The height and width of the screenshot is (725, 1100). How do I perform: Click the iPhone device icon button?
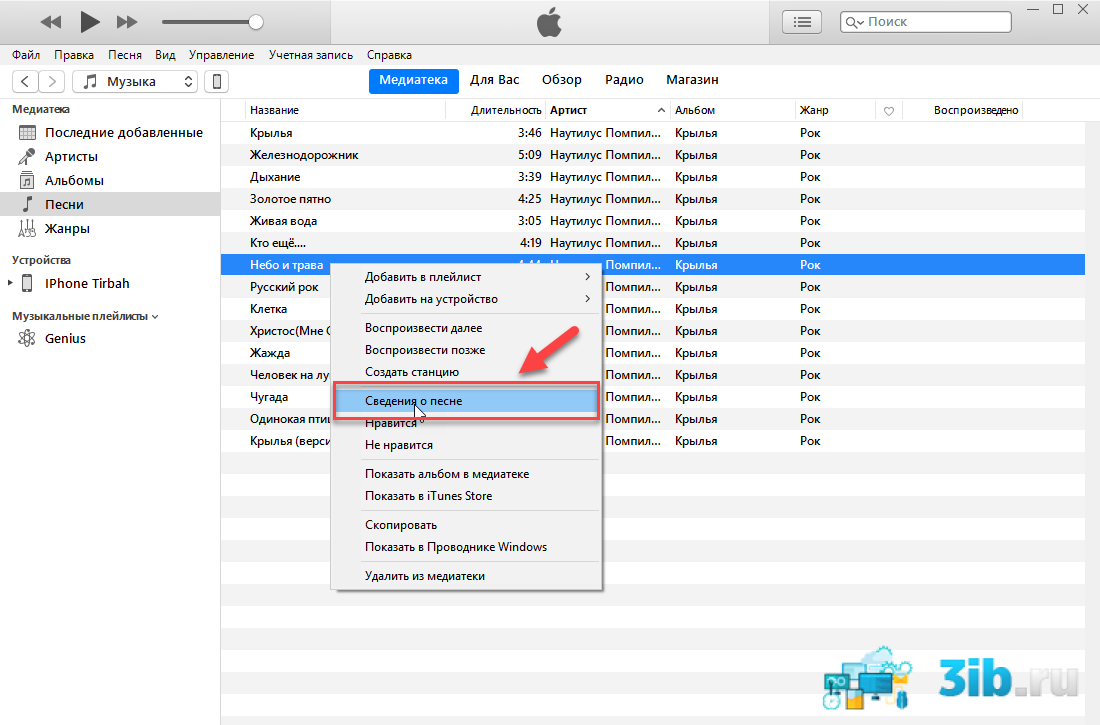tap(217, 81)
